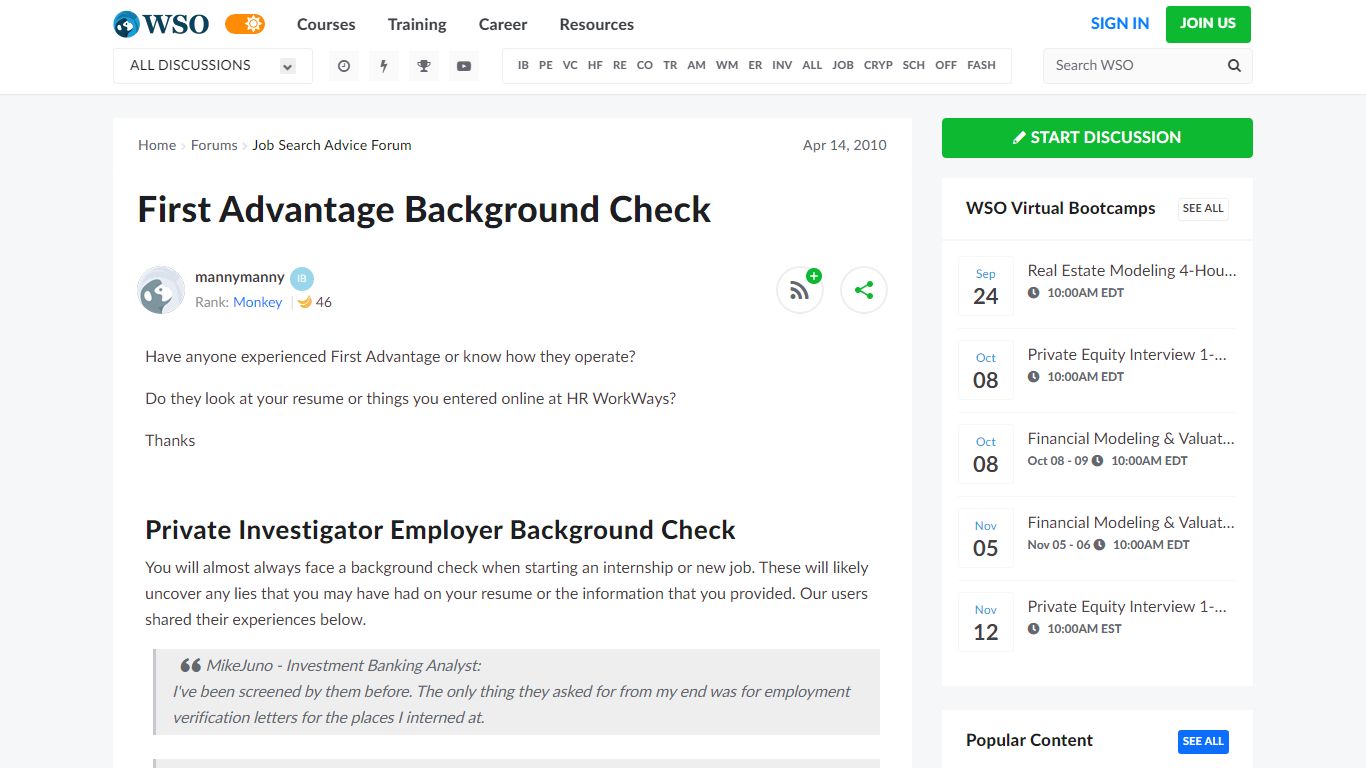Open the Training menu

click(x=417, y=24)
